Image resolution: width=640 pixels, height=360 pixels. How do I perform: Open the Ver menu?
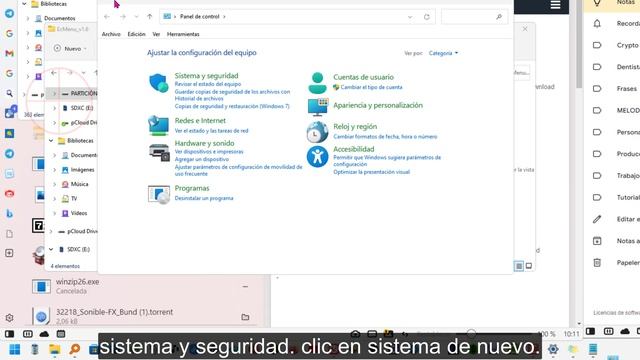(x=156, y=34)
